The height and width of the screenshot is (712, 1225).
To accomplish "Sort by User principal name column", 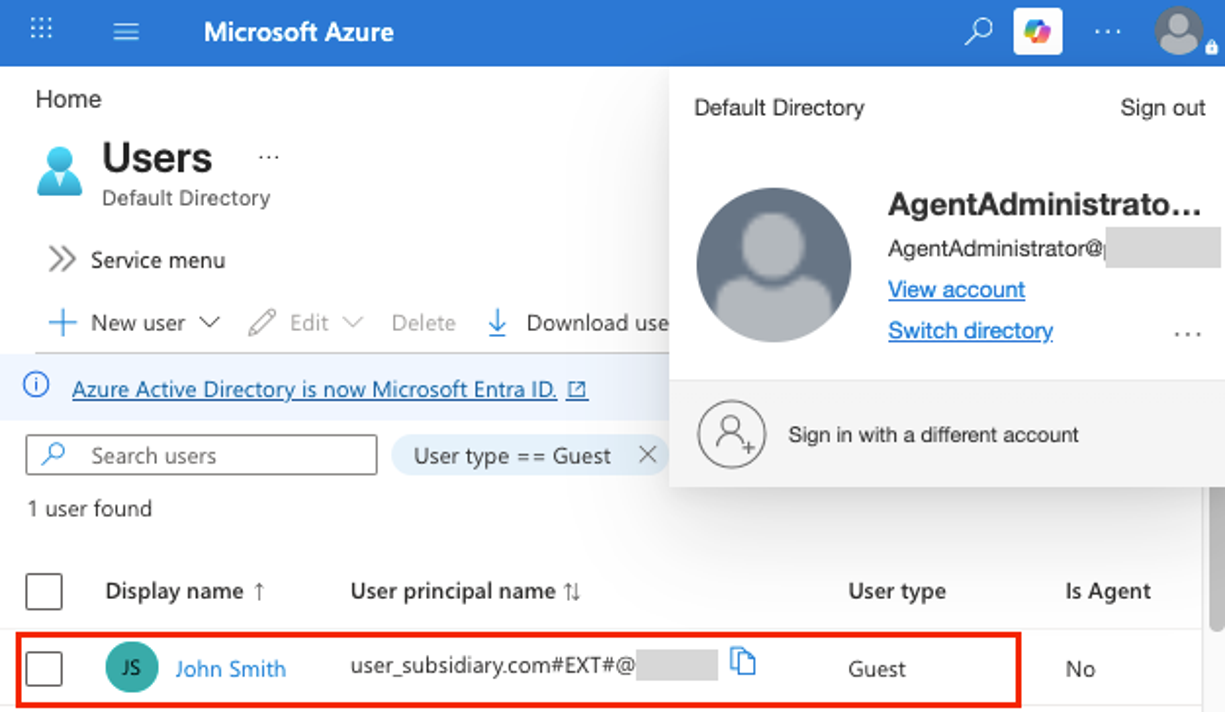I will pos(465,591).
